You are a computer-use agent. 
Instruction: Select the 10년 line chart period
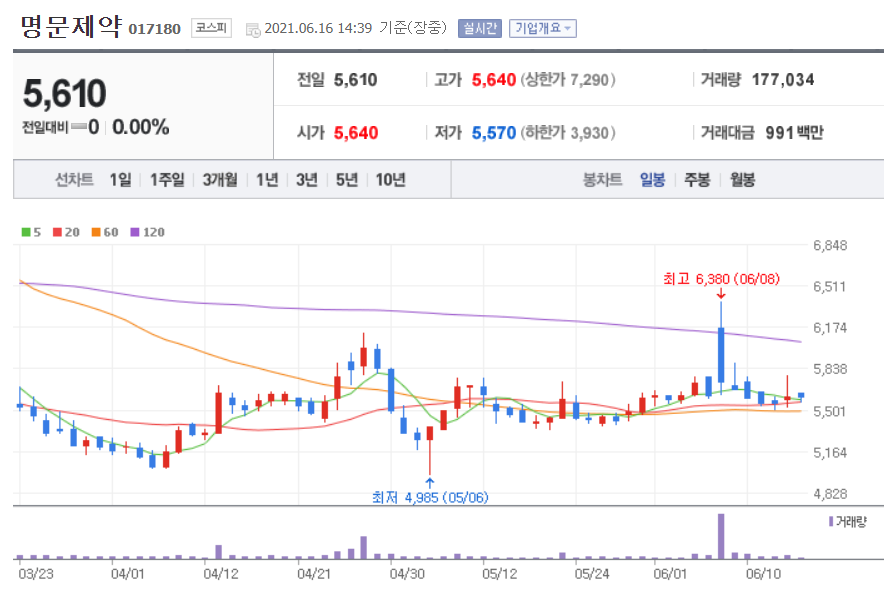pos(391,180)
